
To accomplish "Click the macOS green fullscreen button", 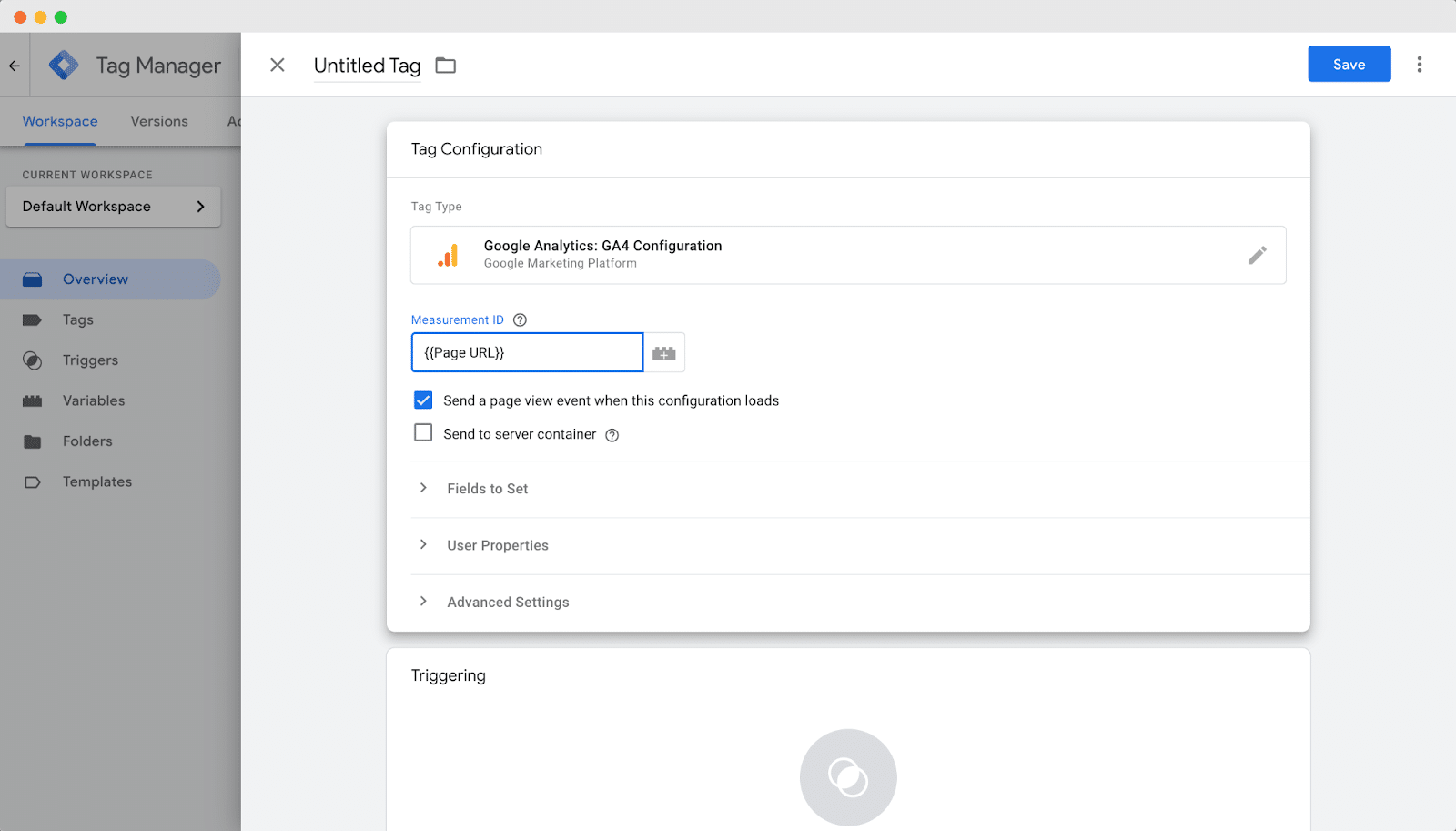I will (61, 17).
